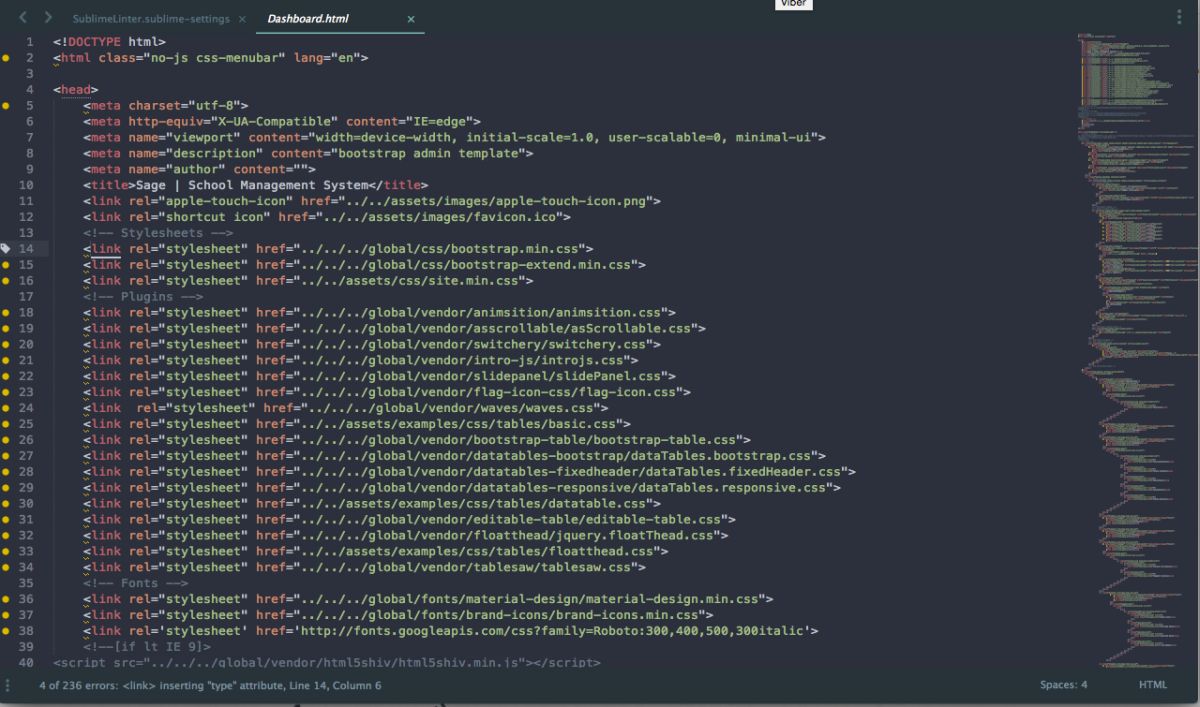This screenshot has width=1200, height=707.
Task: Click the yellow lint dot on line 22
Action: (5, 376)
